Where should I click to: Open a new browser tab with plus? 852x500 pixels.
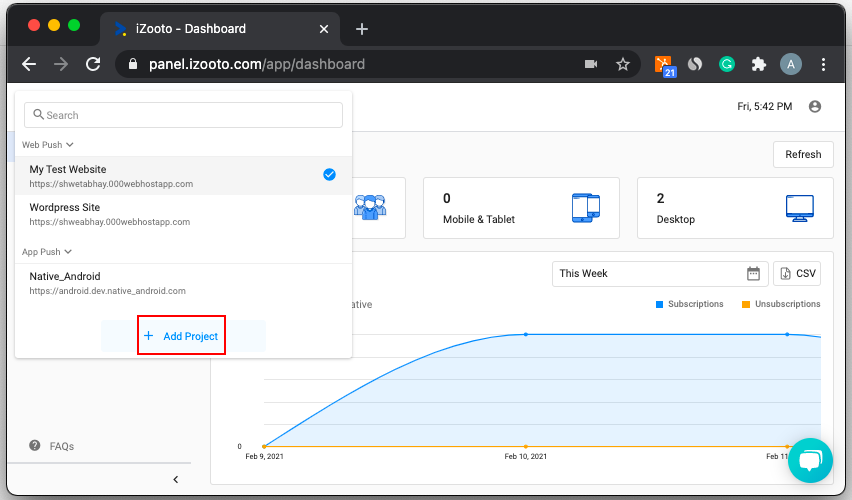tap(362, 29)
